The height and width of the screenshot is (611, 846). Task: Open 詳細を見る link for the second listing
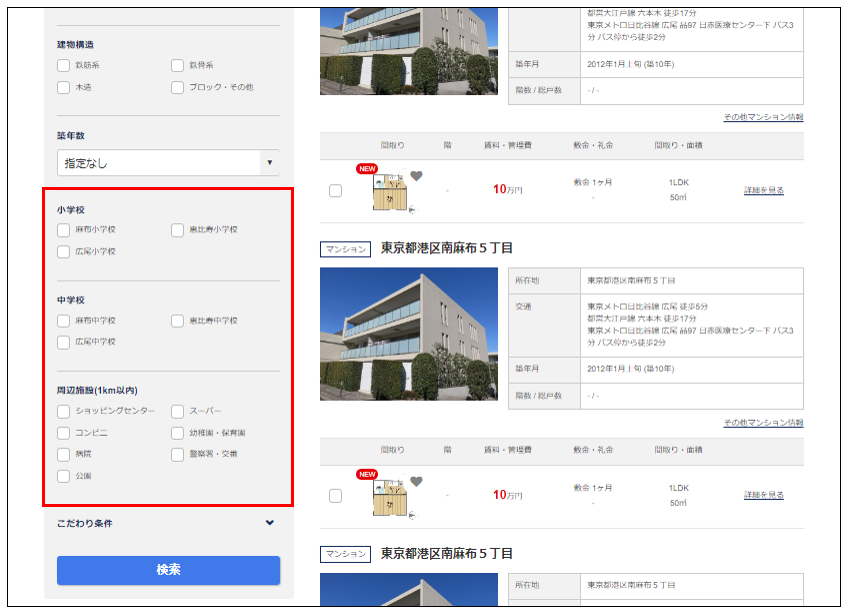(x=763, y=495)
